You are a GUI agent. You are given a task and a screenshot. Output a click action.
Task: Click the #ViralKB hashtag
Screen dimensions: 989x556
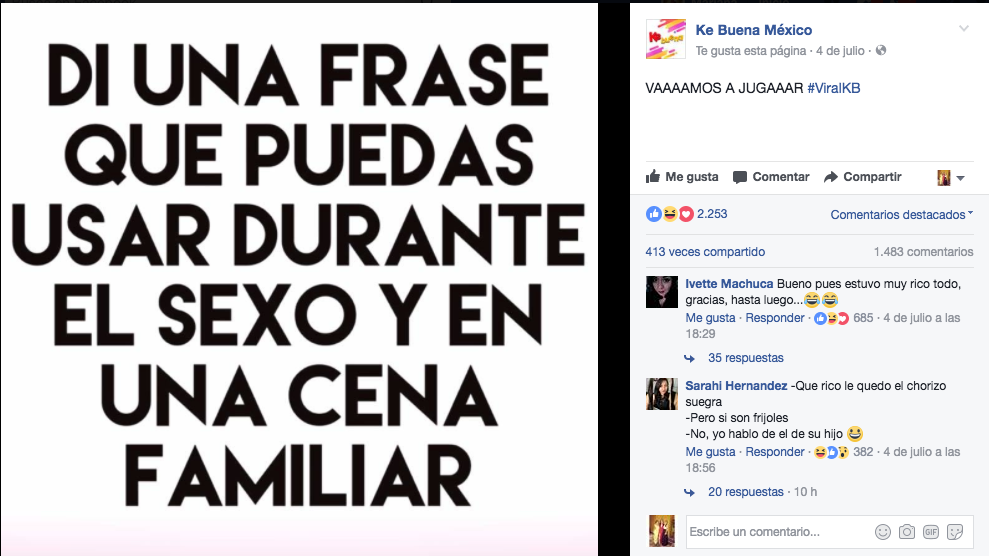[x=834, y=88]
